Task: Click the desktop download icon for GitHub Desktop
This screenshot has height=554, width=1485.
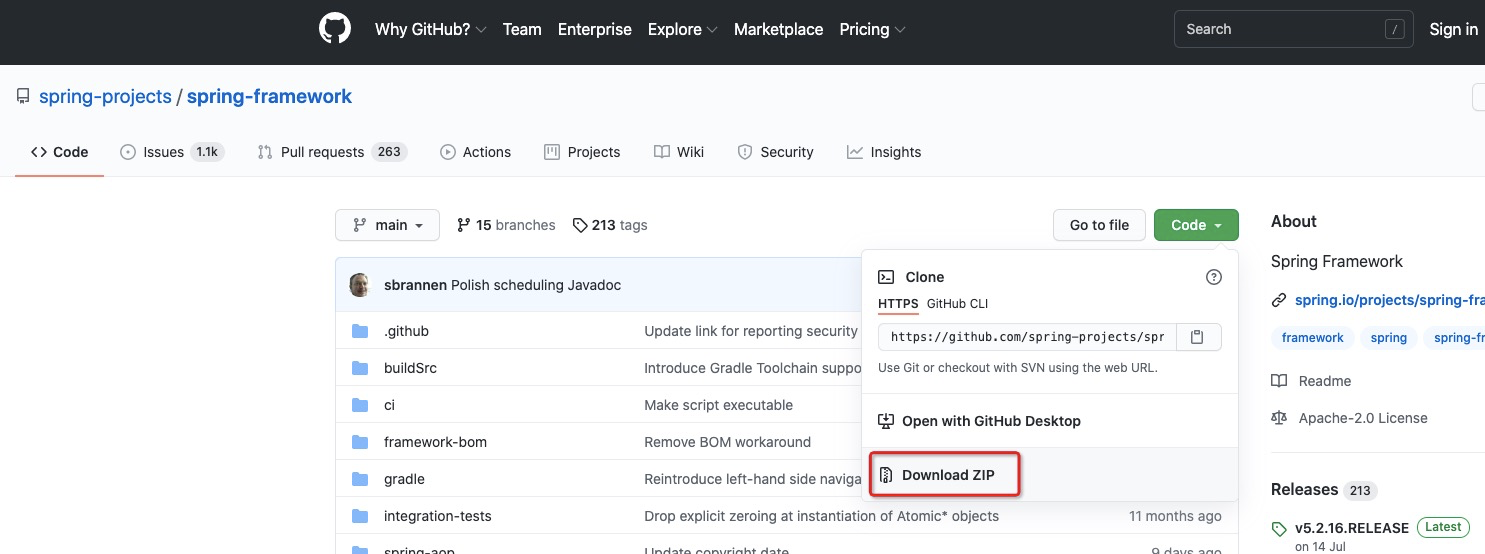Action: point(886,421)
